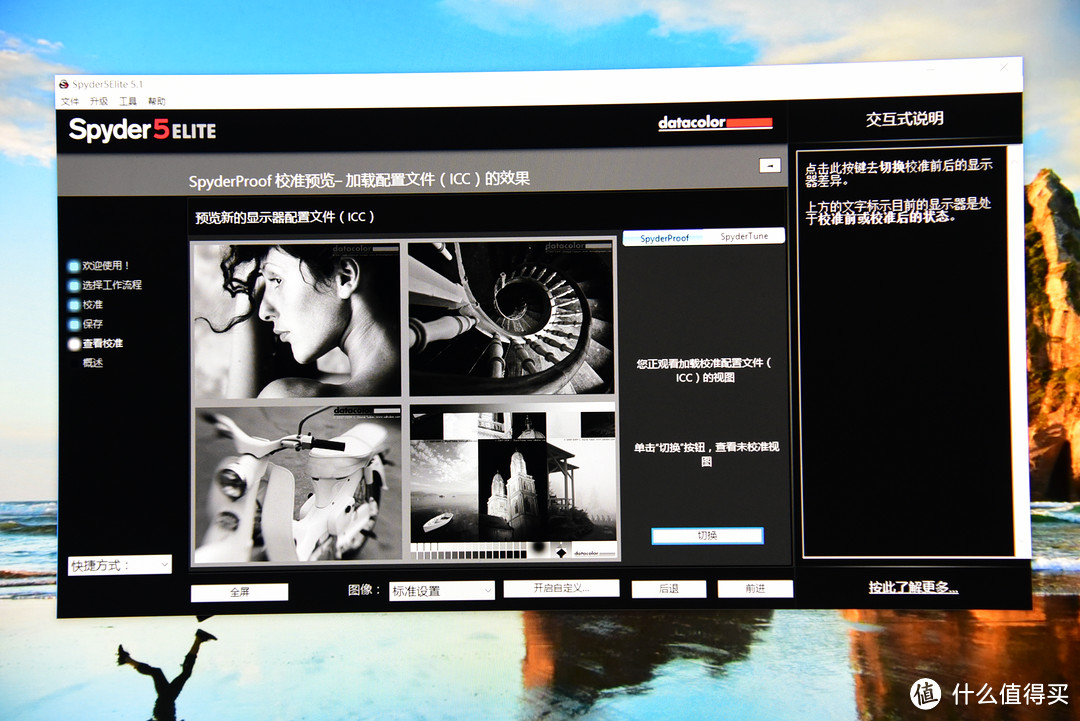Open the 按此了解更多... link
This screenshot has height=721, width=1080.
913,587
